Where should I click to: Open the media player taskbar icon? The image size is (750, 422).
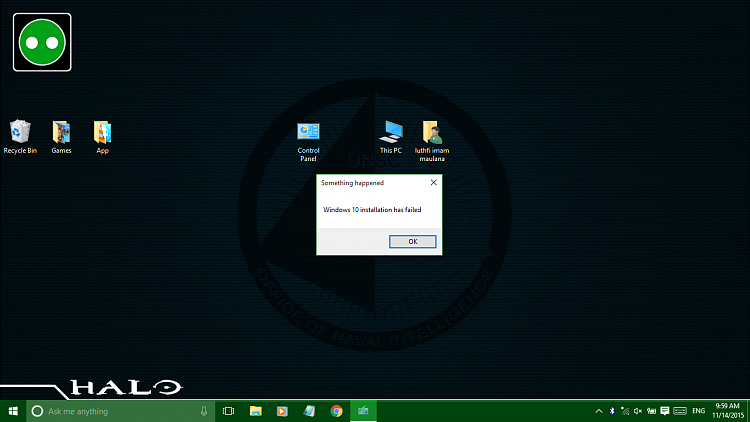pos(282,411)
